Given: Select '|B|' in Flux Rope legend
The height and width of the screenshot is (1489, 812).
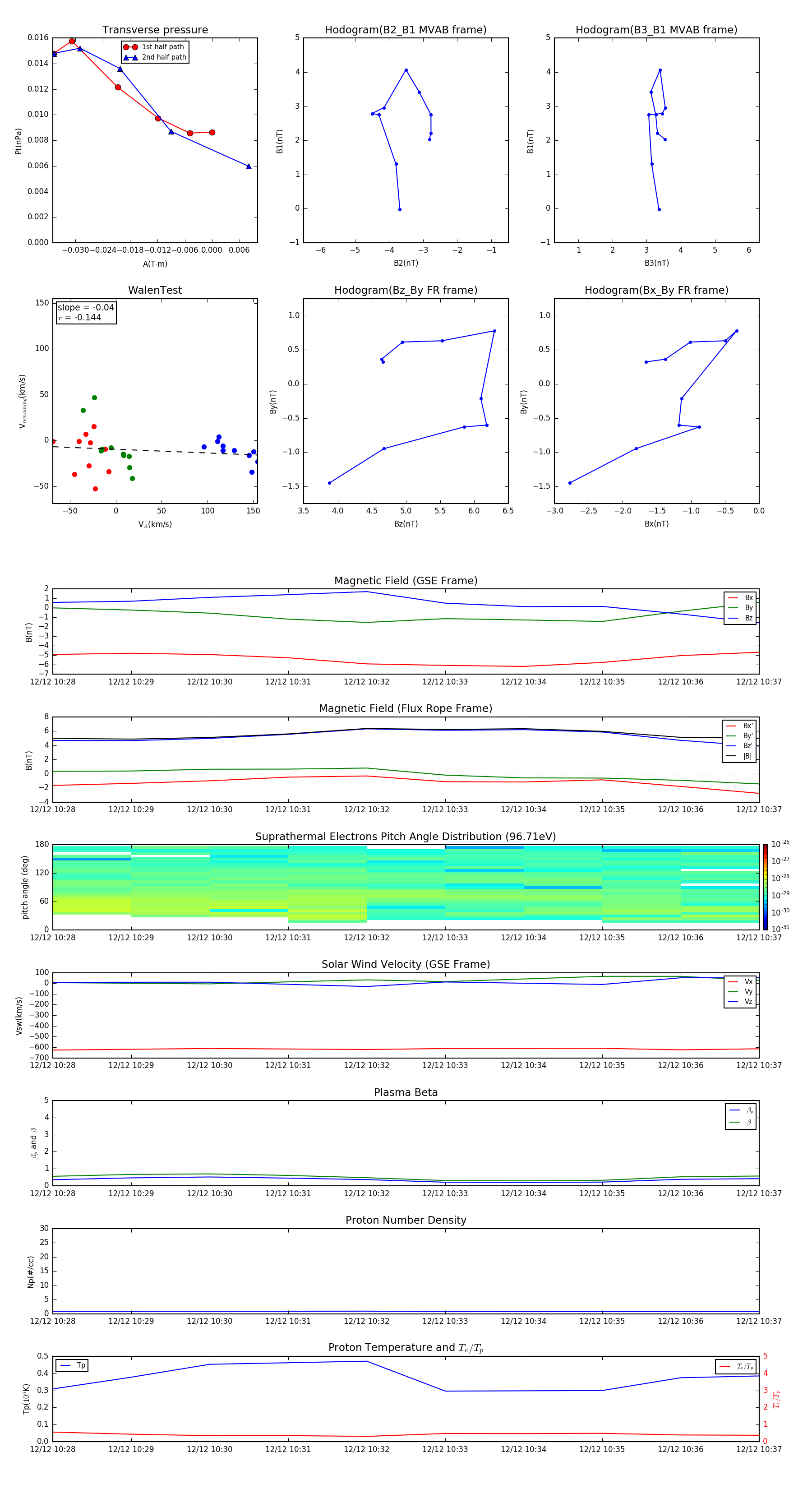Looking at the screenshot, I should tap(740, 756).
